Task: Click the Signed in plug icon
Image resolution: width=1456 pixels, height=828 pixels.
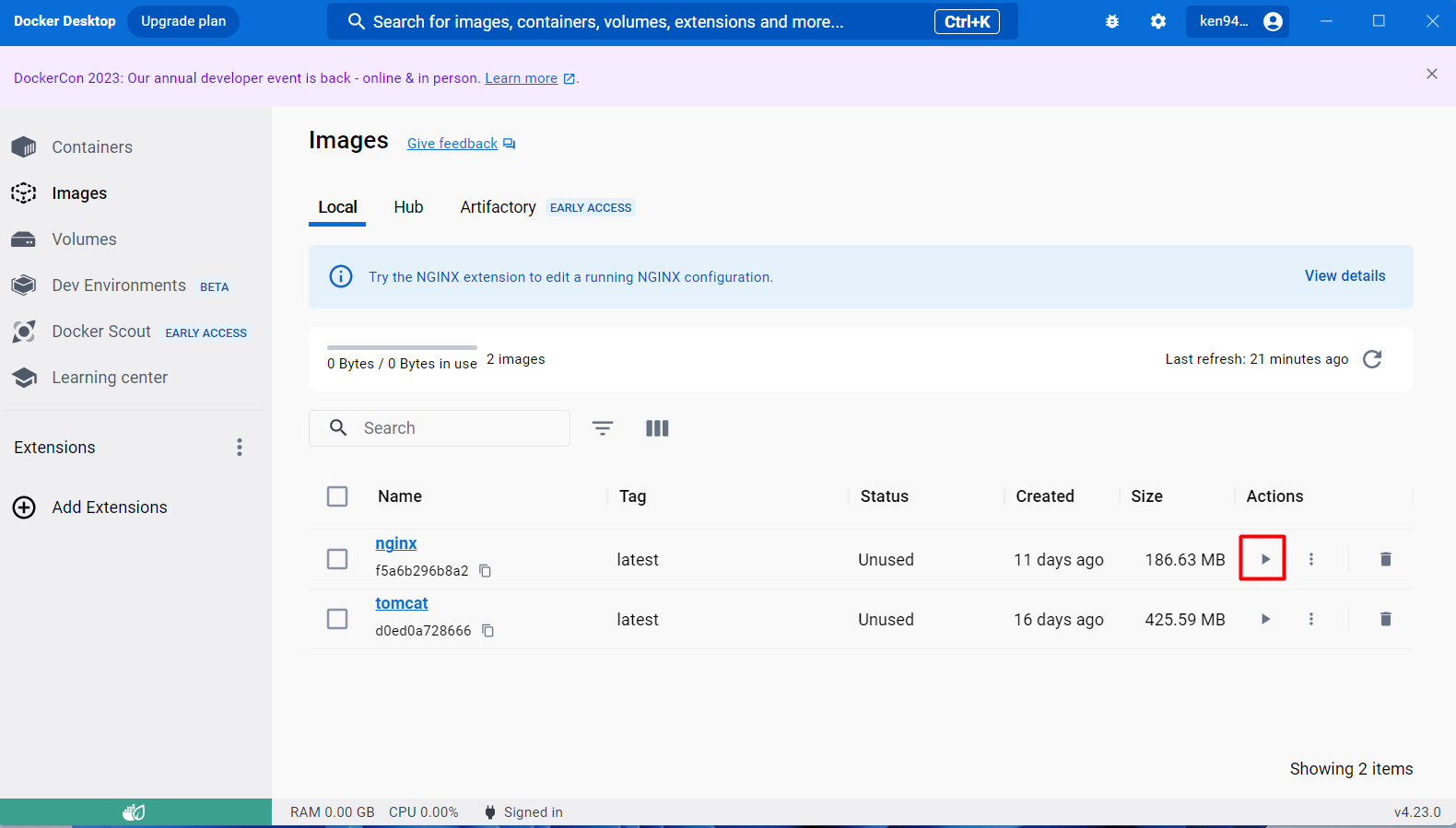Action: [x=490, y=812]
